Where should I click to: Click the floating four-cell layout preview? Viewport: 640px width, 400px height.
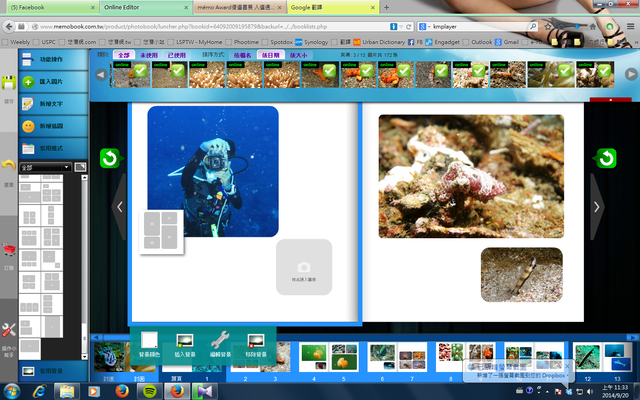click(161, 232)
